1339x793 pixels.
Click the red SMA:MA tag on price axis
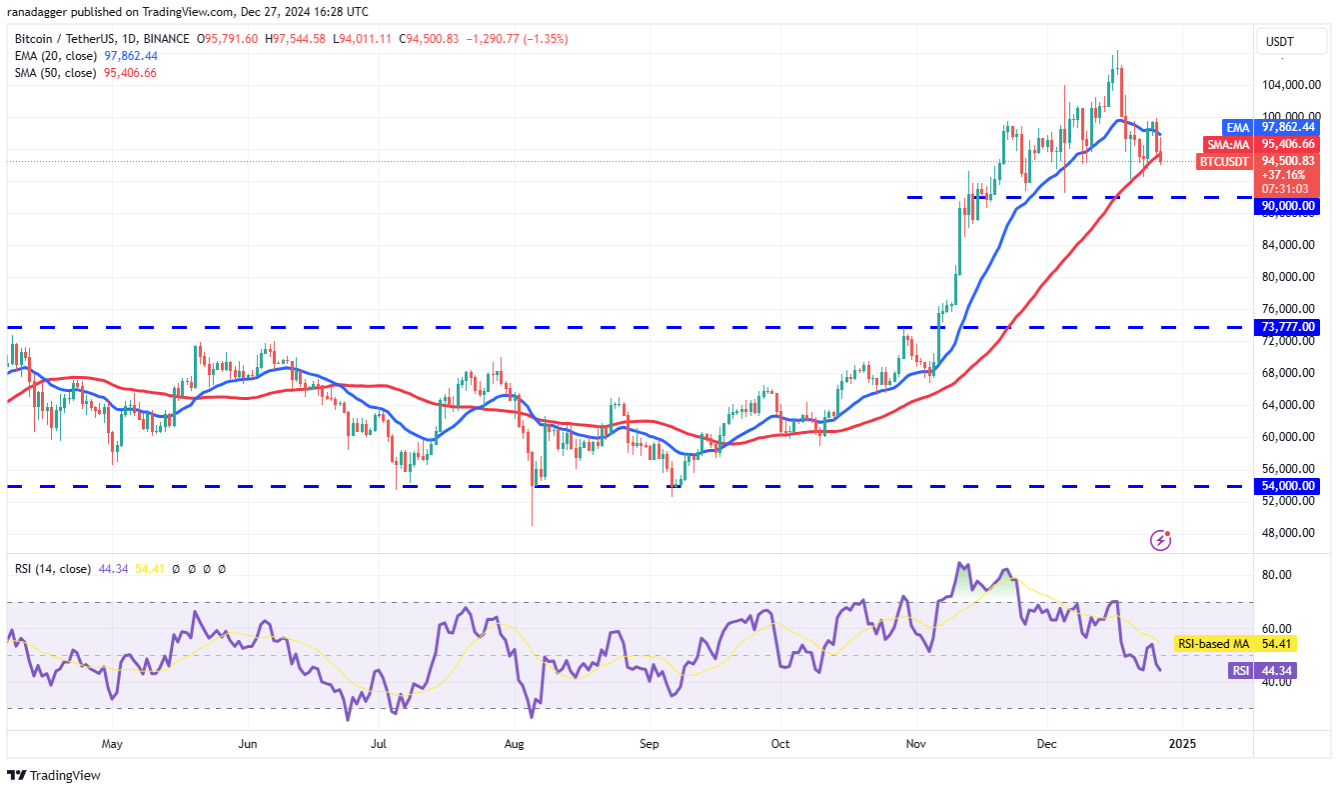[x=1228, y=144]
